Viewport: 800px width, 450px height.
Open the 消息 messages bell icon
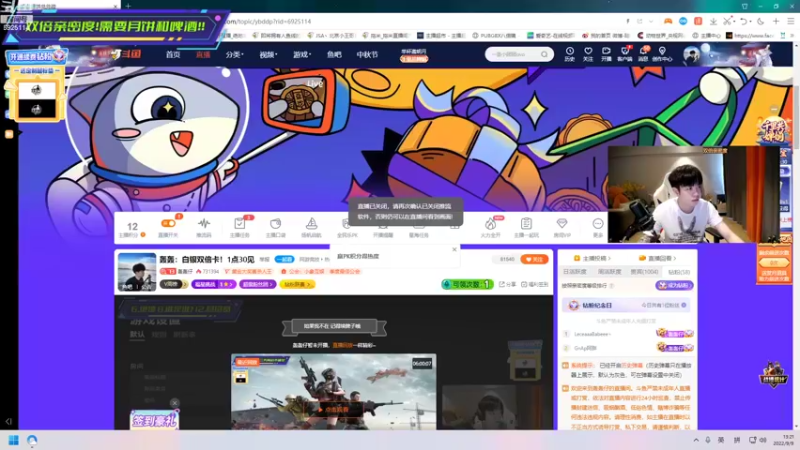643,54
